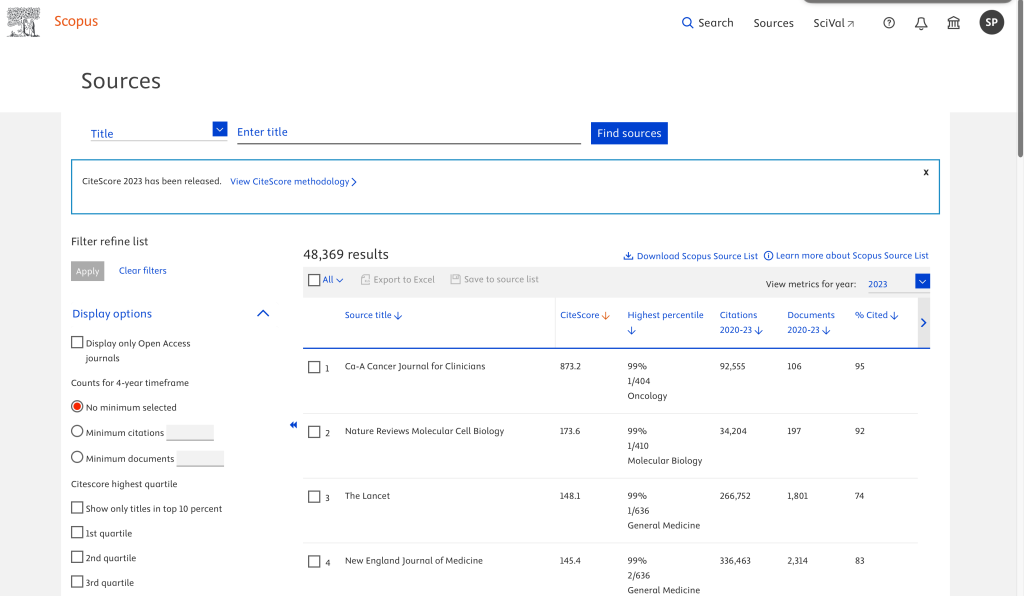Select The Lancet row checkbox
Viewport: 1024px width, 596px height.
[x=314, y=497]
